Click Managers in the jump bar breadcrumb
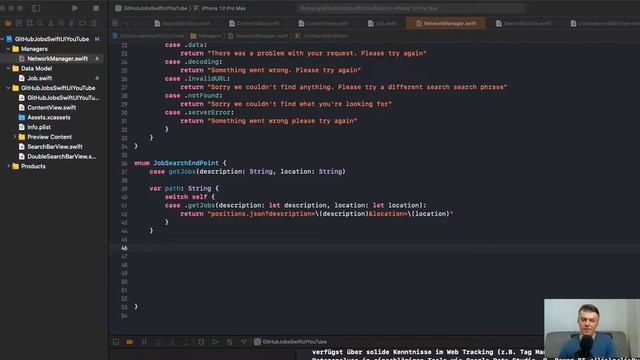 (207, 36)
